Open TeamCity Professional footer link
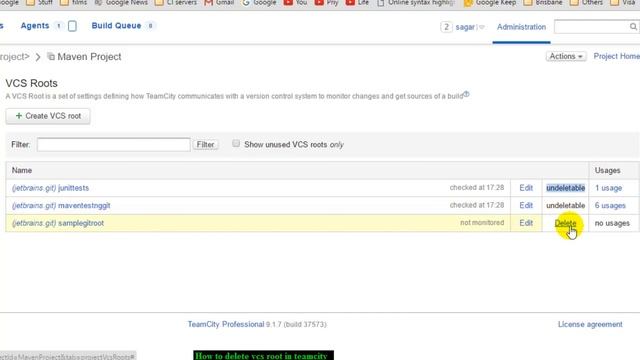The width and height of the screenshot is (640, 360). click(226, 324)
